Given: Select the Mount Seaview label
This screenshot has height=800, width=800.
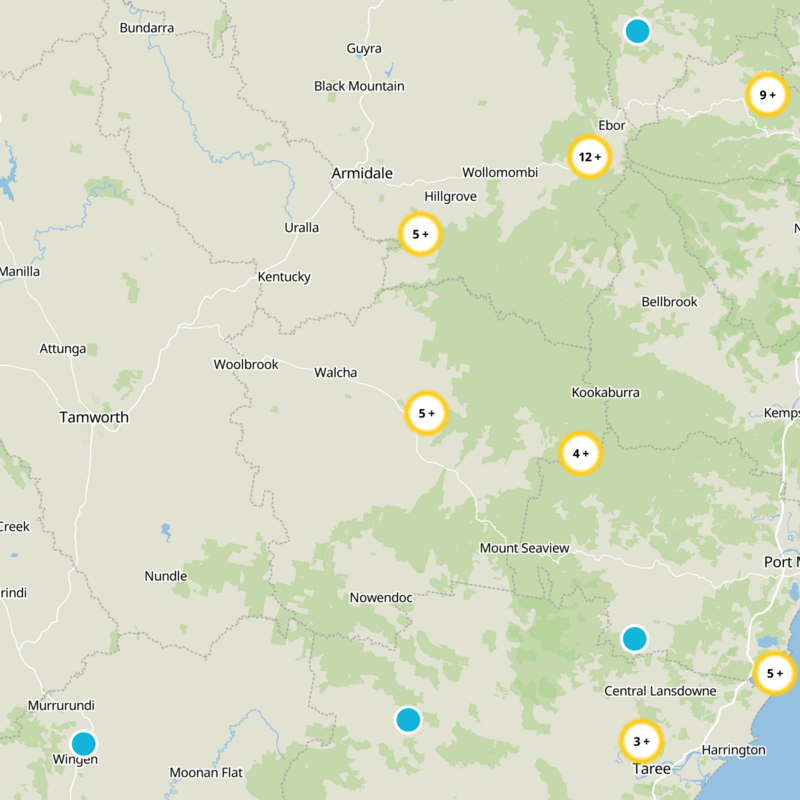Looking at the screenshot, I should (x=525, y=549).
